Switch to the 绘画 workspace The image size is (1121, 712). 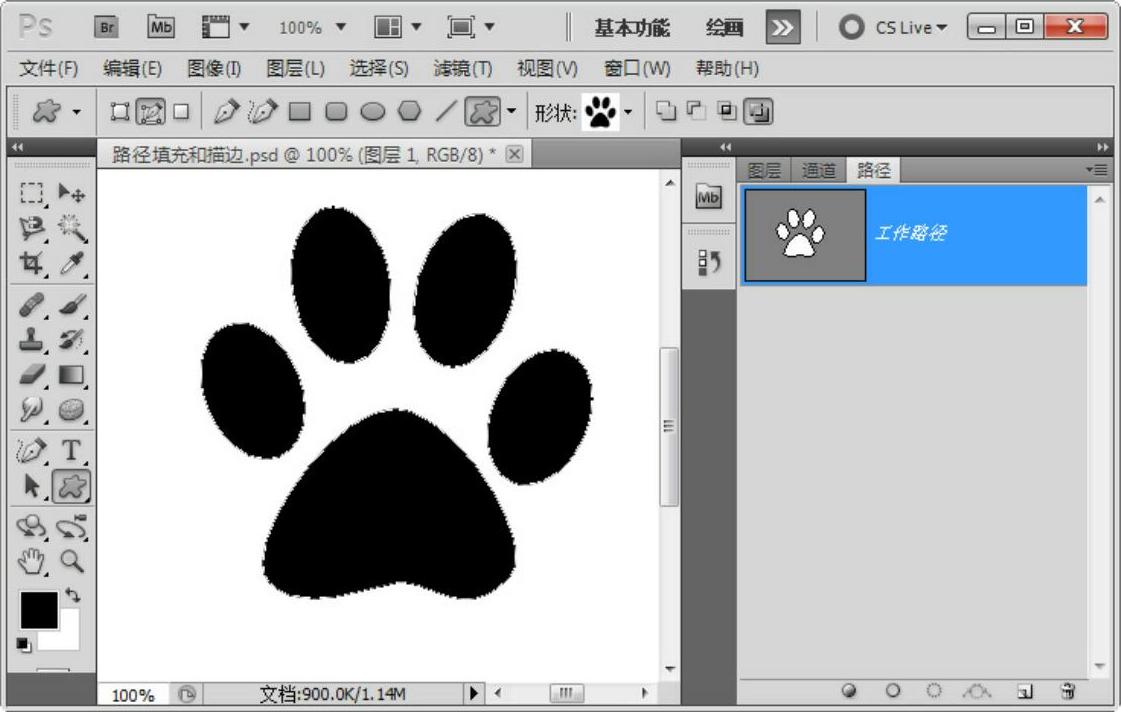tap(725, 28)
